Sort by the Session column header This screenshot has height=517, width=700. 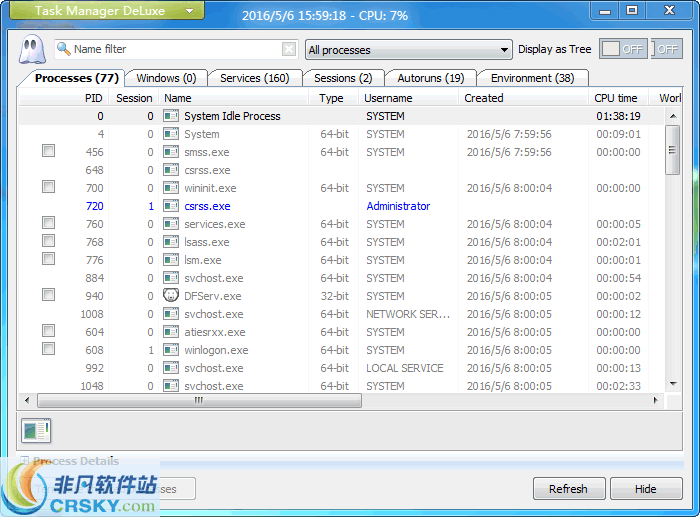click(134, 98)
